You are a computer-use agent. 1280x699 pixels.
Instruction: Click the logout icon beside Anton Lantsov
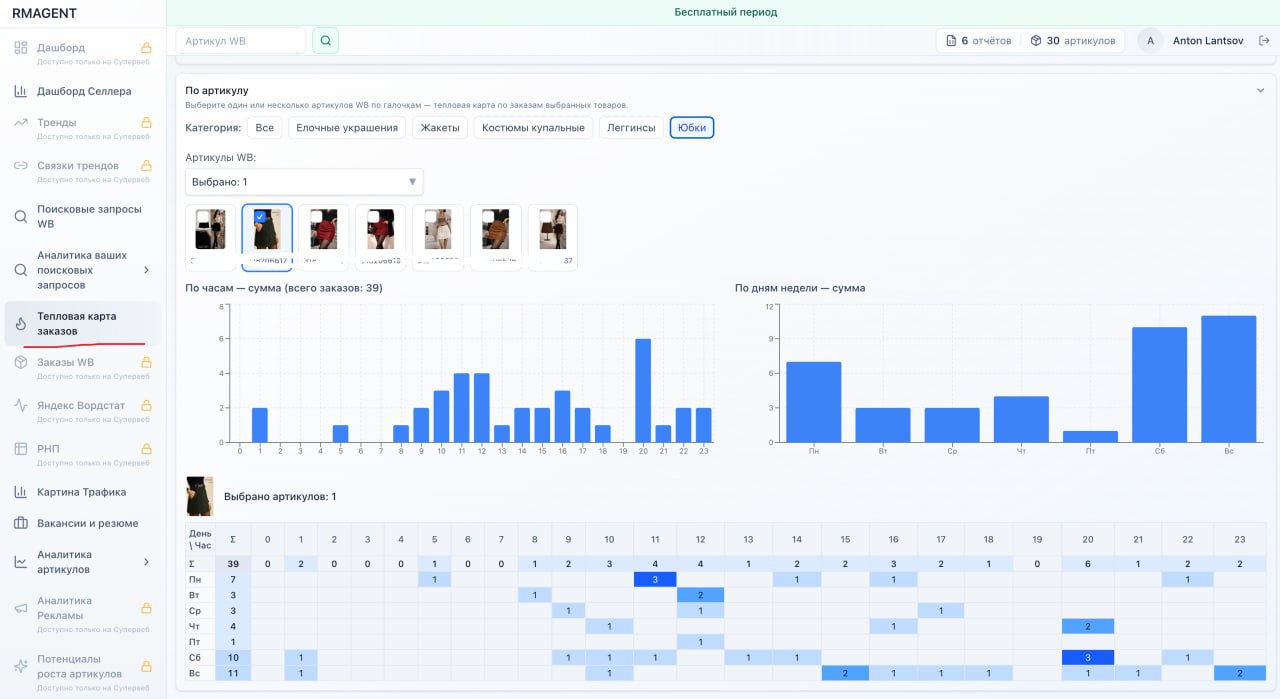pos(1264,41)
